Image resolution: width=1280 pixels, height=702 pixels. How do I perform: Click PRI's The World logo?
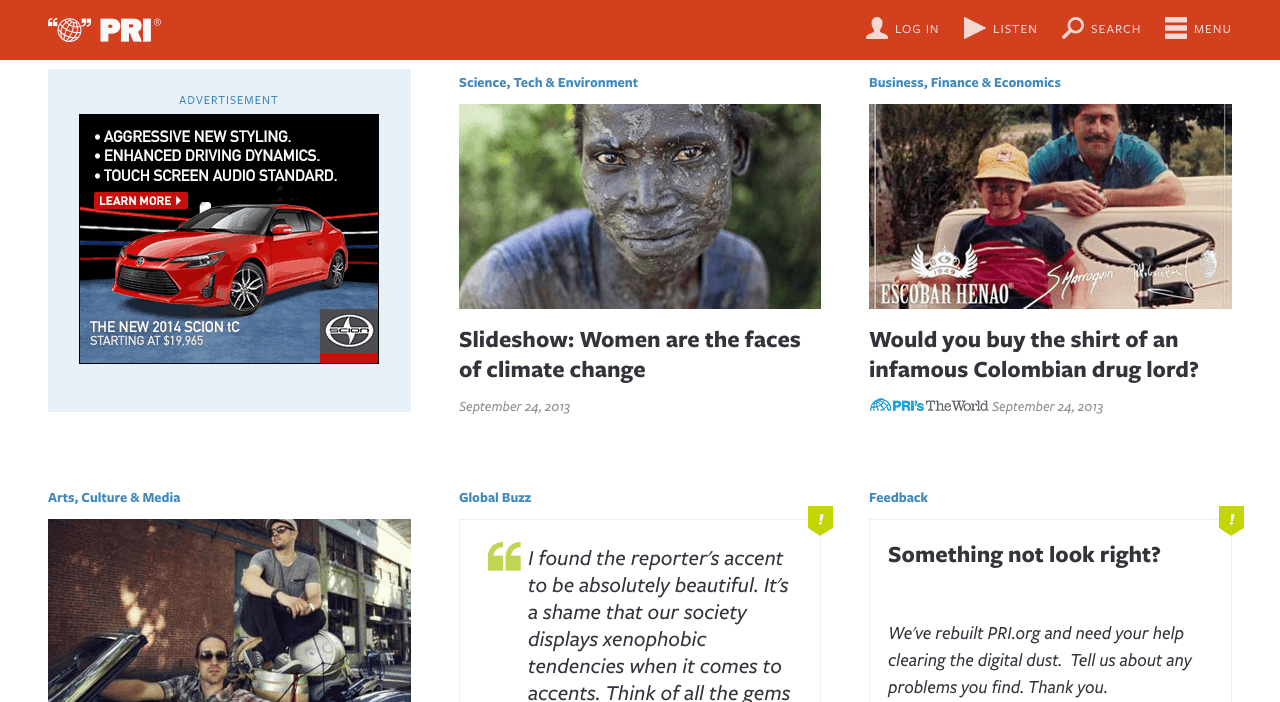coord(929,406)
